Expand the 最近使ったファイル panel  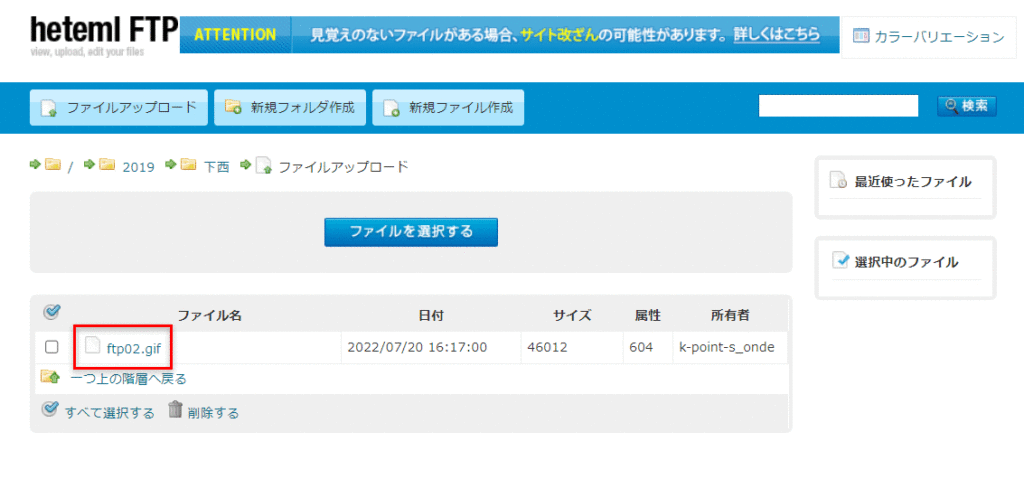[912, 182]
